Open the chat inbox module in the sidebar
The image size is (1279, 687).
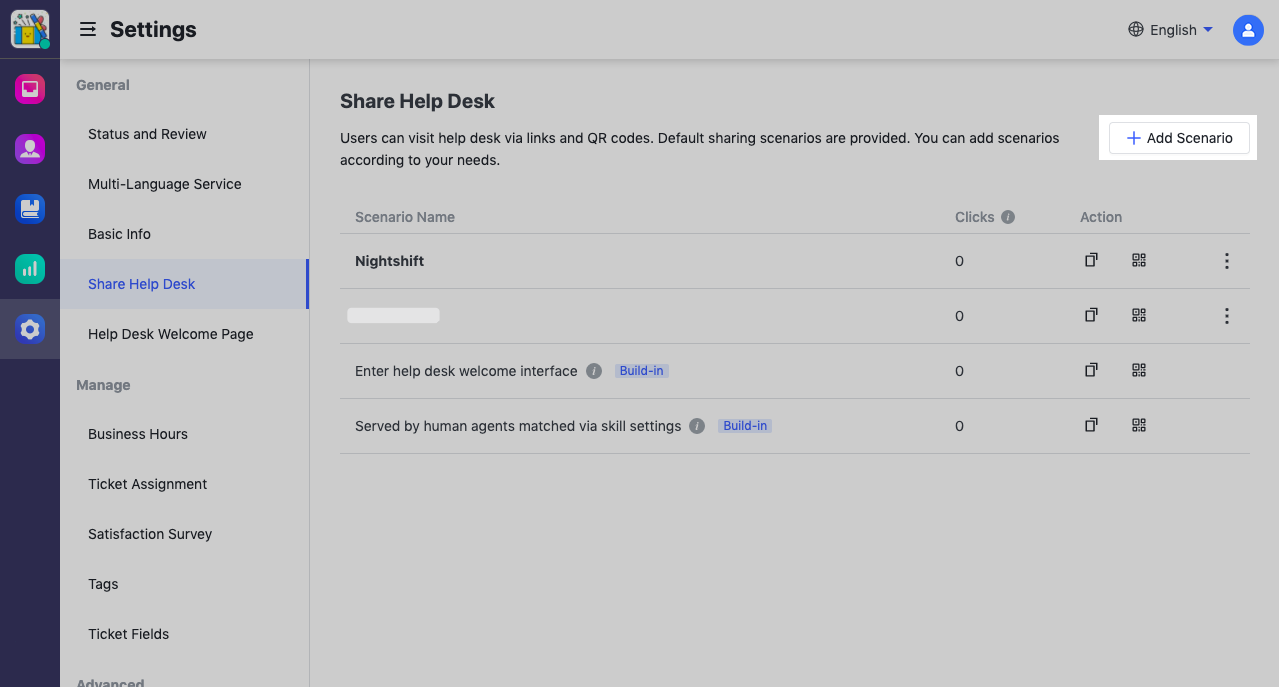[29, 88]
